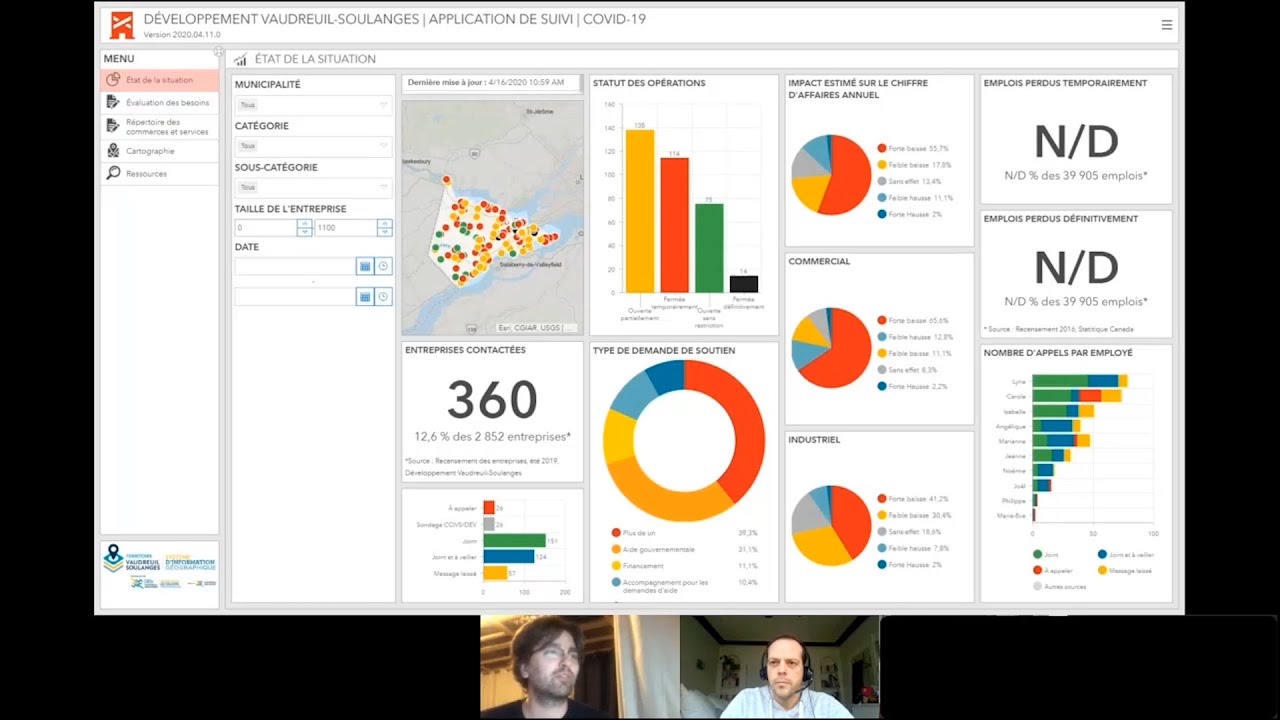
Task: Click the orange Développement Vaudreuil-Soulanges logo
Action: [121, 24]
